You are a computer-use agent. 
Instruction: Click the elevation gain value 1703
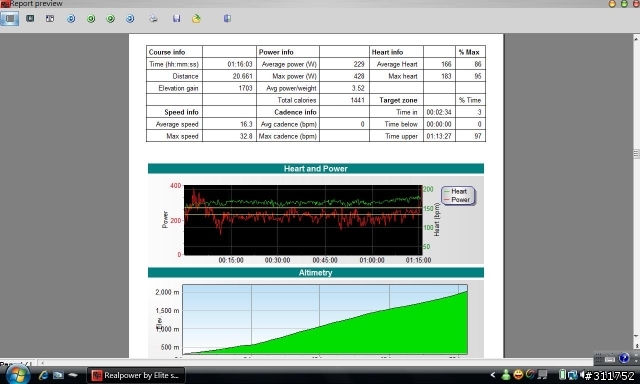[245, 88]
